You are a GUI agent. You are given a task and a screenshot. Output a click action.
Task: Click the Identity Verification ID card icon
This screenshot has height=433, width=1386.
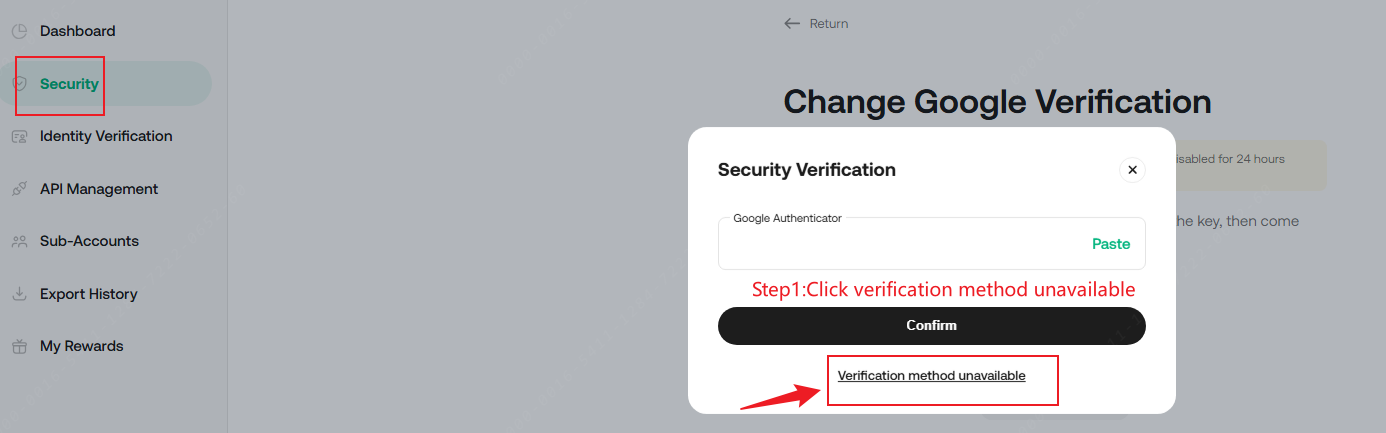(19, 137)
